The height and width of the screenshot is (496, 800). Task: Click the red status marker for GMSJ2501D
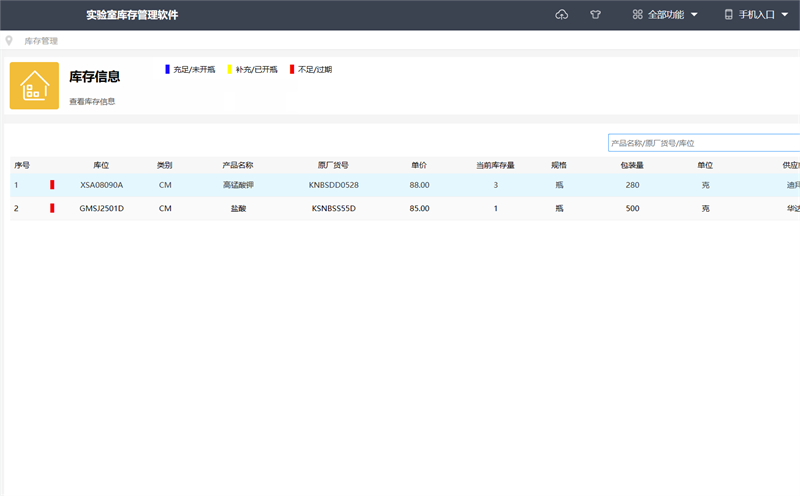pos(52,208)
